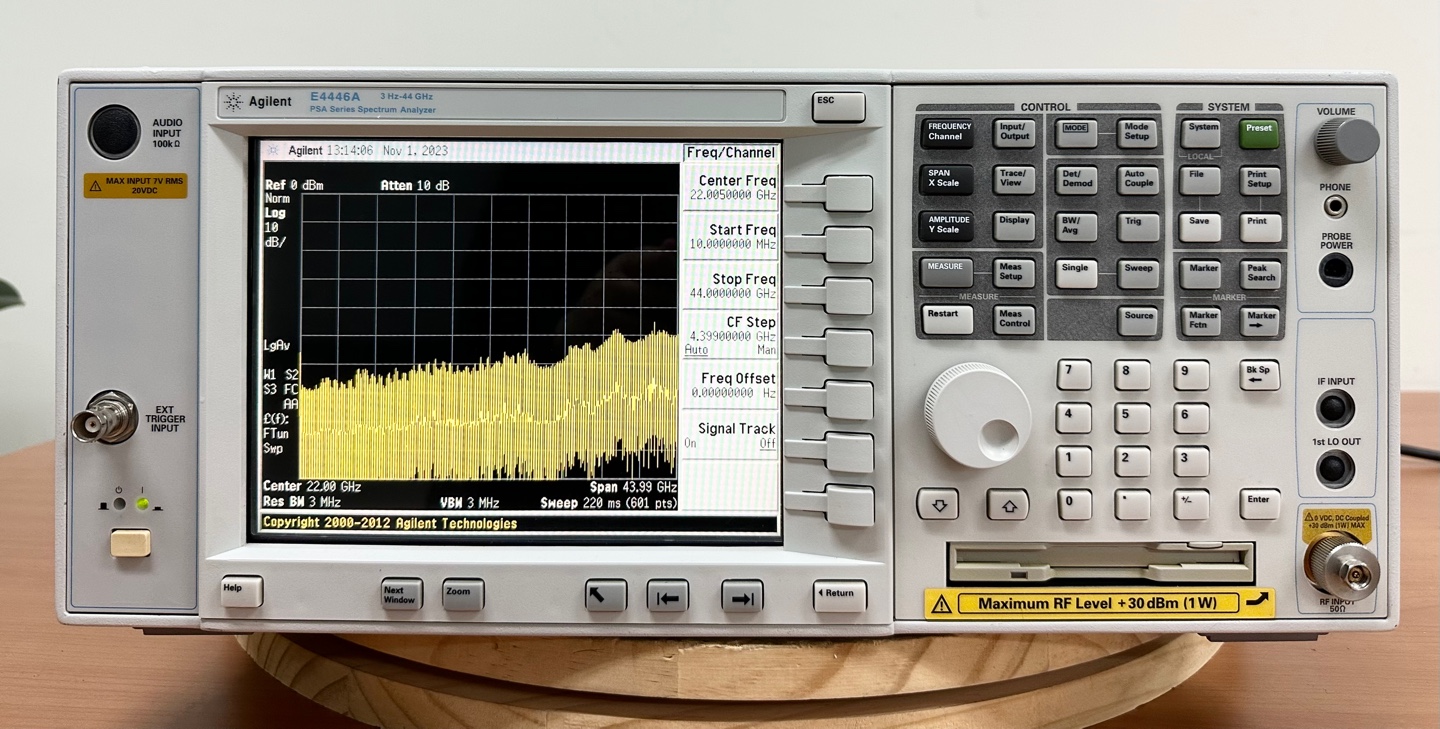Tap the green Preset key

point(1259,133)
